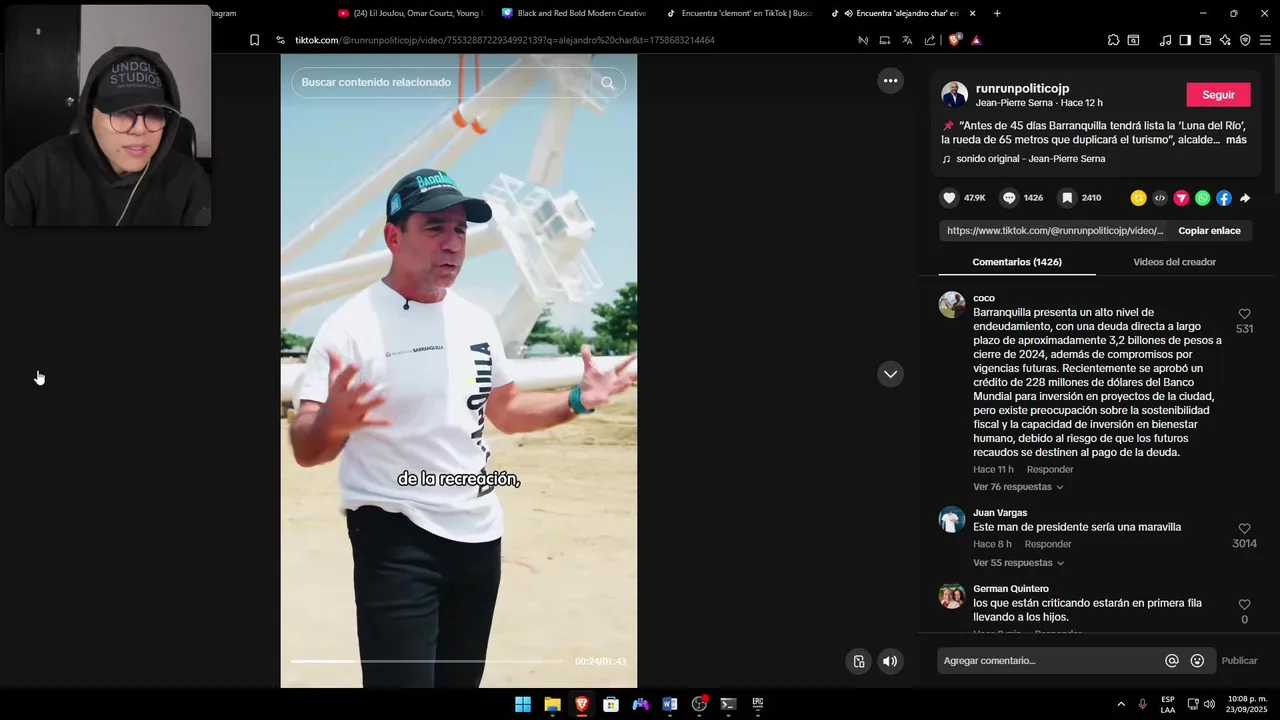Toggle auto-scroll icon beside the volume button

pos(859,661)
